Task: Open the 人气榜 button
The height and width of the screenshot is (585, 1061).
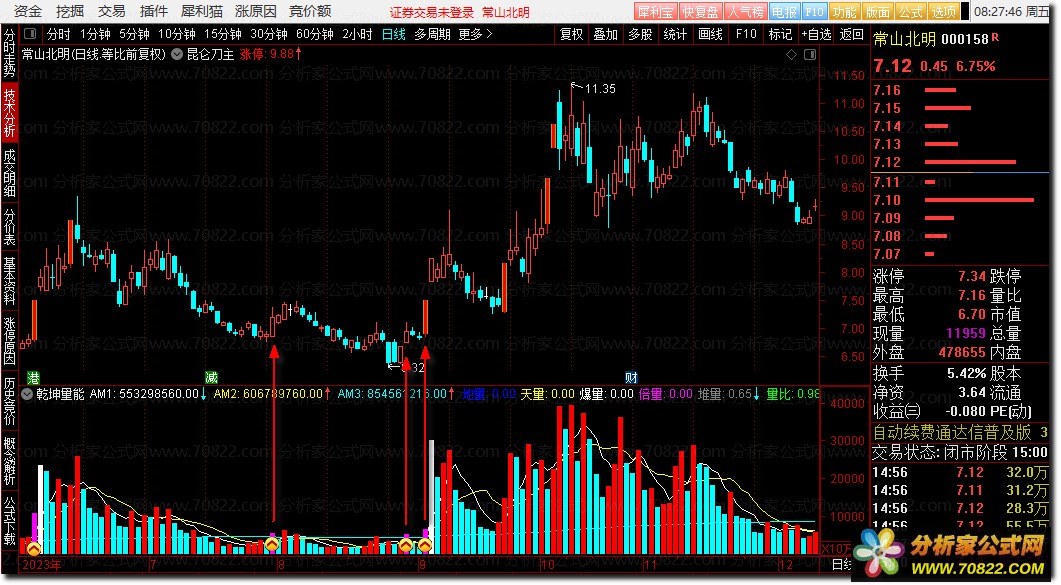Action: [x=745, y=11]
